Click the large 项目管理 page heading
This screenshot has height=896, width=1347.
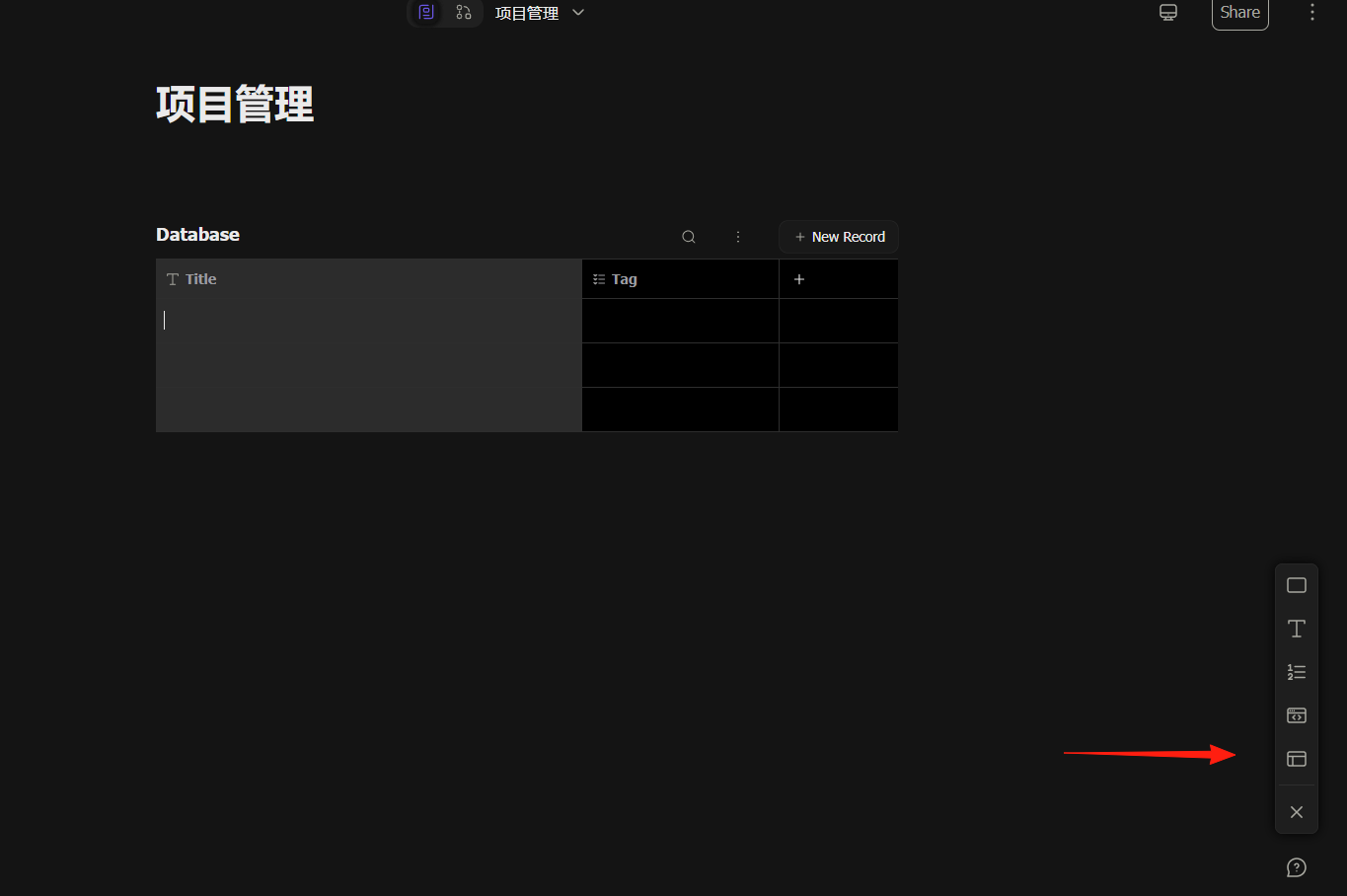pos(235,105)
